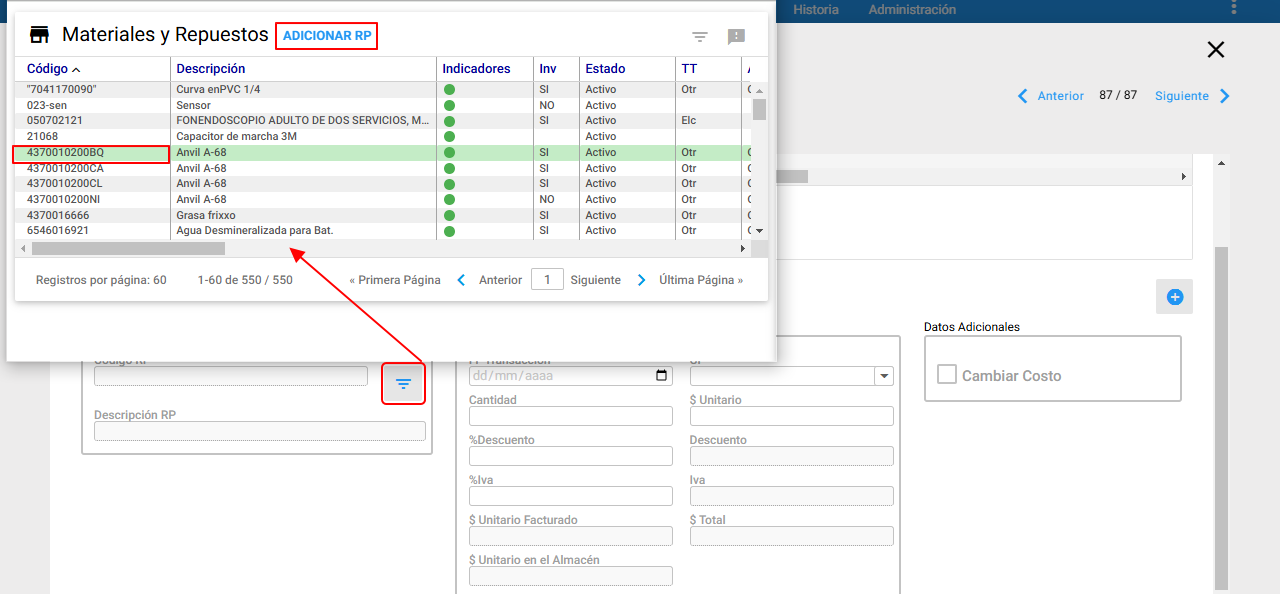Click Anterior in the table pagination
This screenshot has width=1280, height=594.
tap(500, 280)
